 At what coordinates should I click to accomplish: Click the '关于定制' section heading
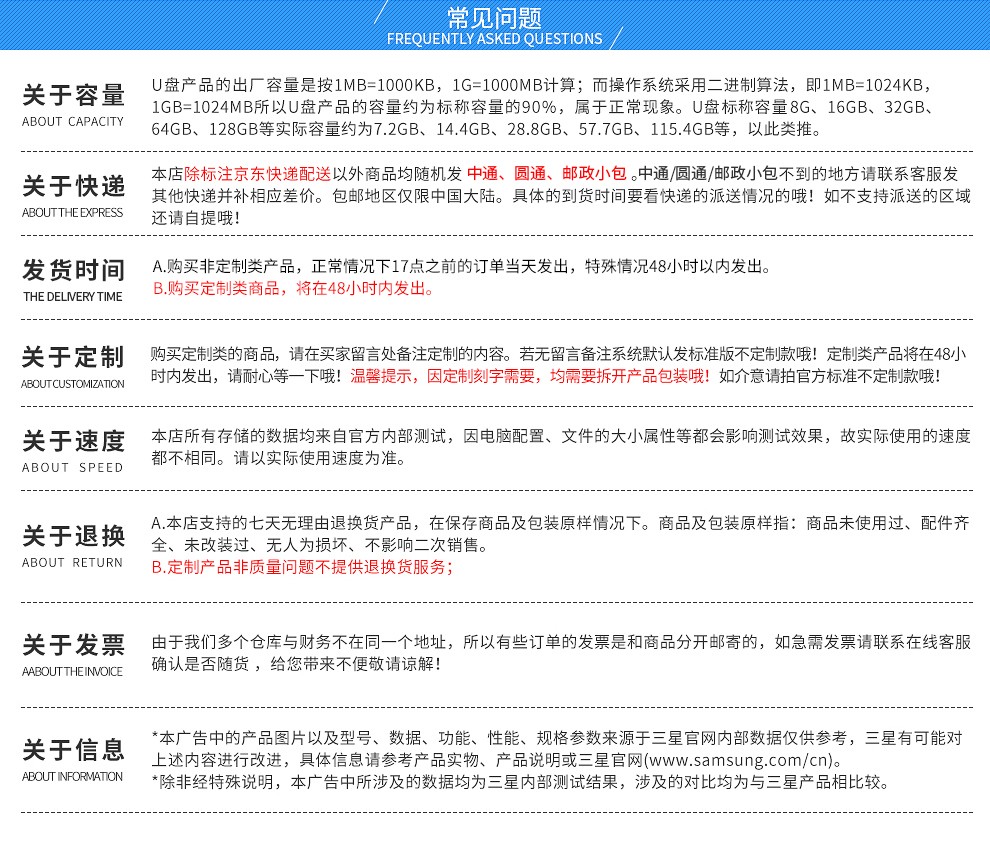(73, 357)
